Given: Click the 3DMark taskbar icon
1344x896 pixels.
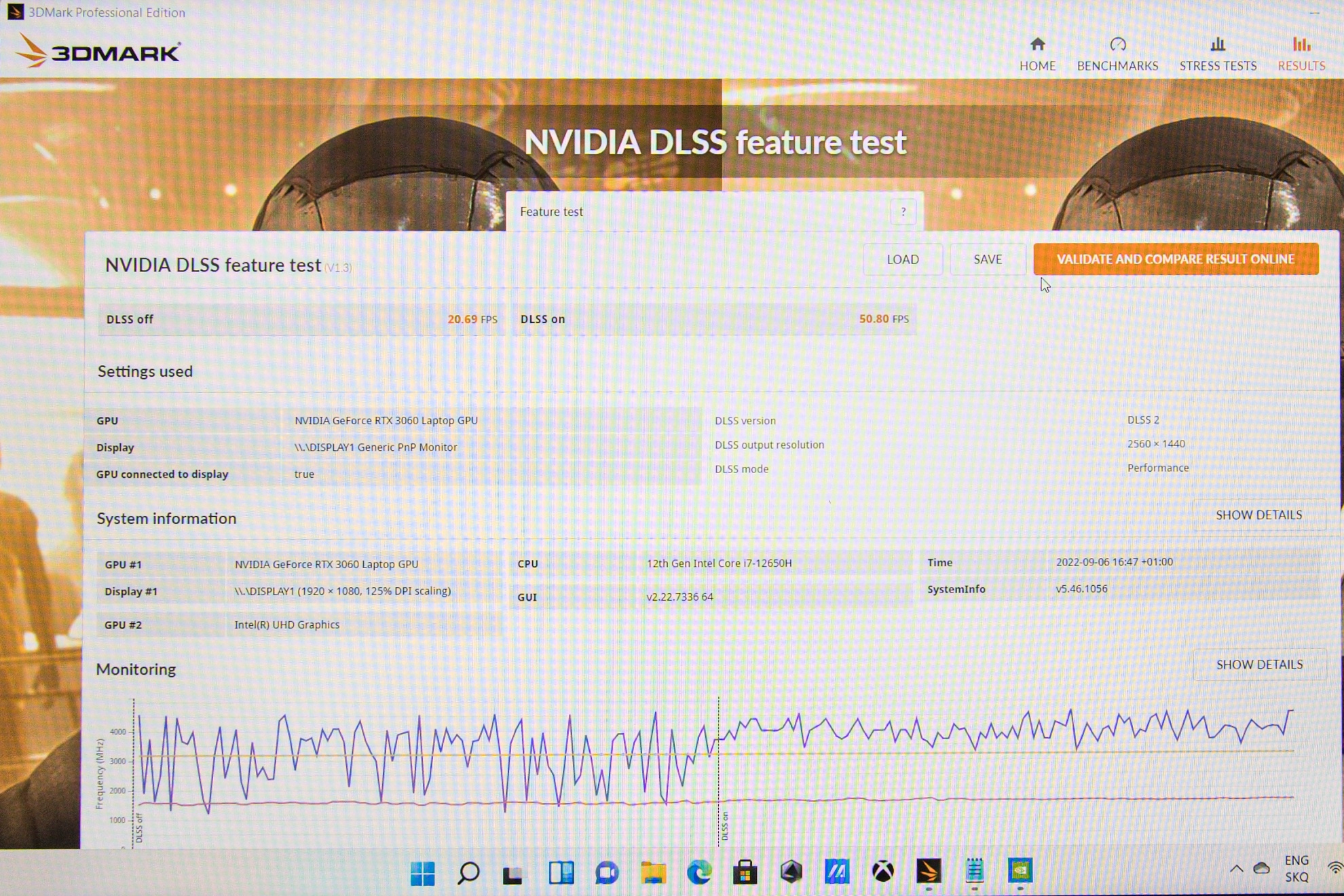Looking at the screenshot, I should coord(929,872).
